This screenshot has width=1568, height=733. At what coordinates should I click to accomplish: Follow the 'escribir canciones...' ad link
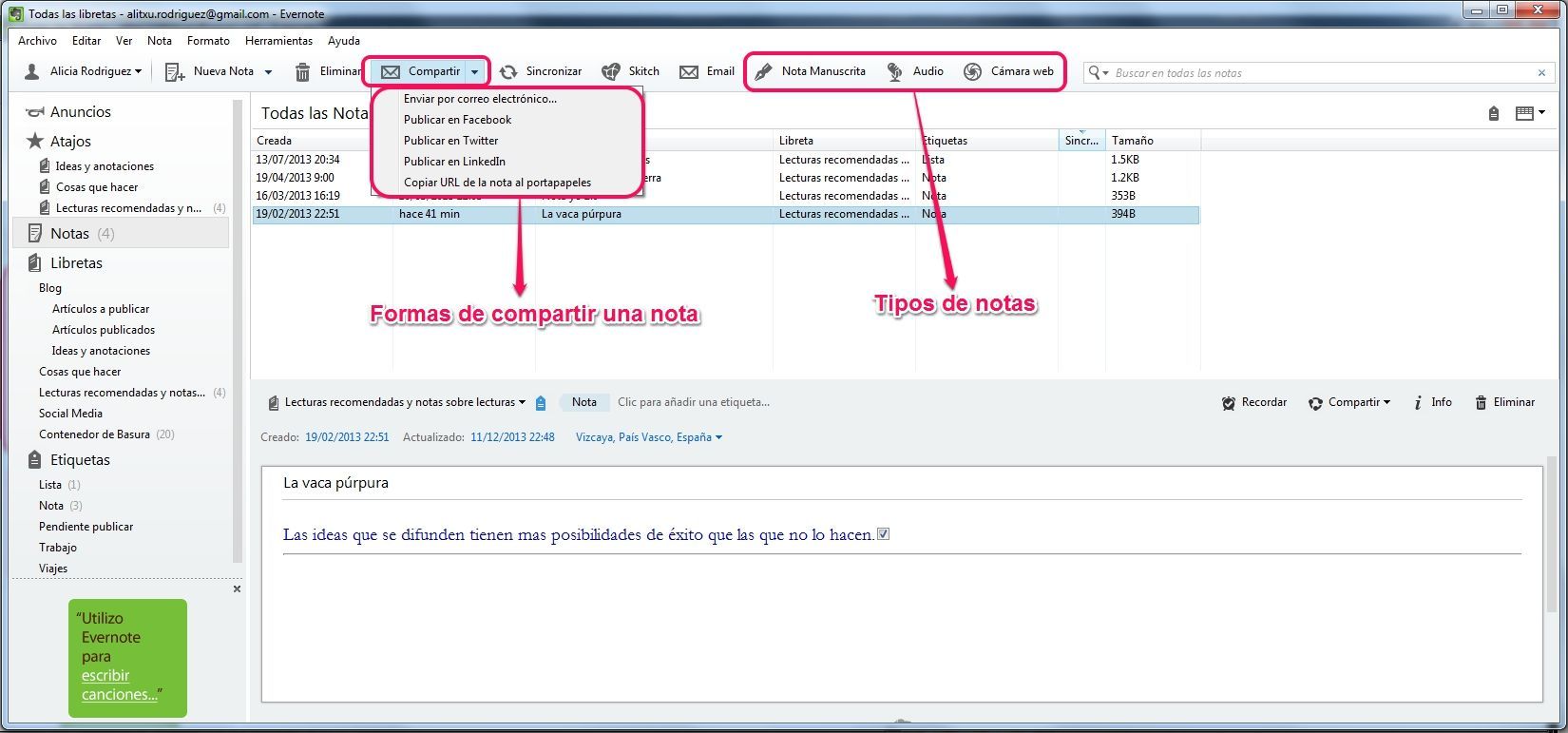tap(120, 685)
